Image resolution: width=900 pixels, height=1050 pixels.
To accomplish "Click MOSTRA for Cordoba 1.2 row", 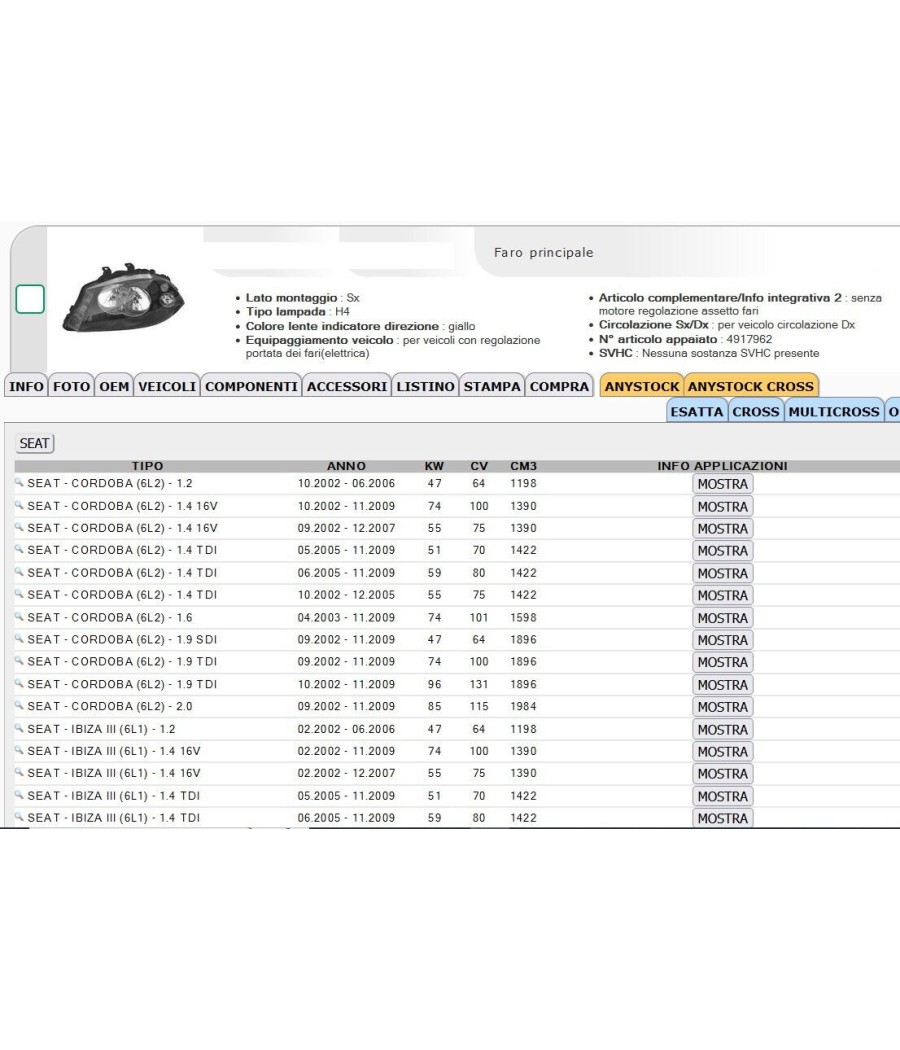I will click(x=723, y=484).
